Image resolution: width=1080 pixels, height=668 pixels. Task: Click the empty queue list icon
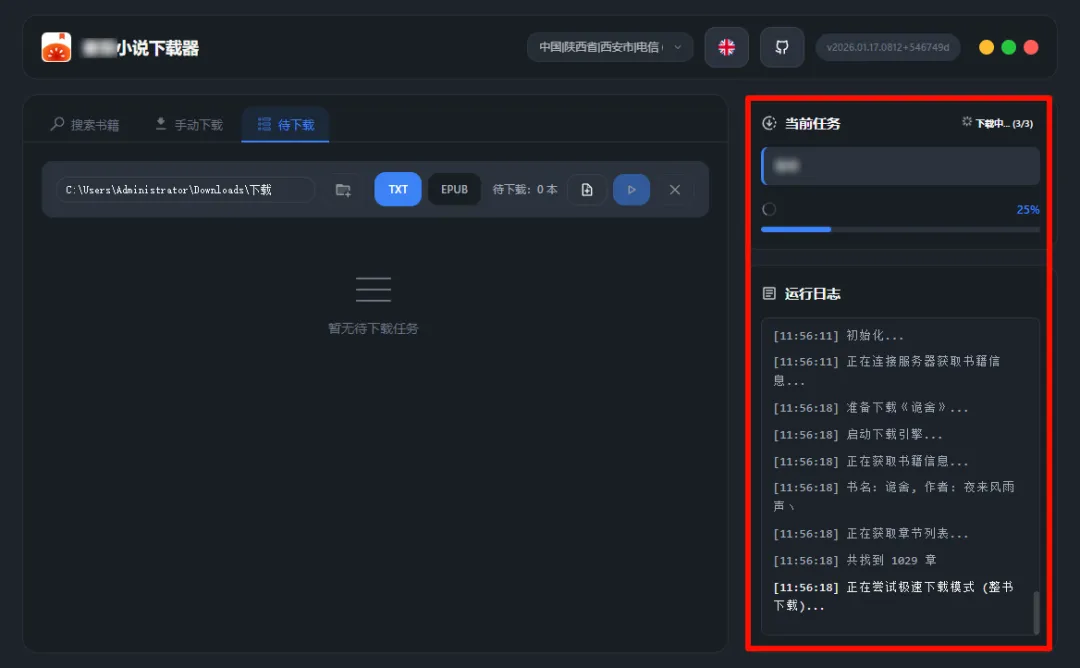coord(373,289)
